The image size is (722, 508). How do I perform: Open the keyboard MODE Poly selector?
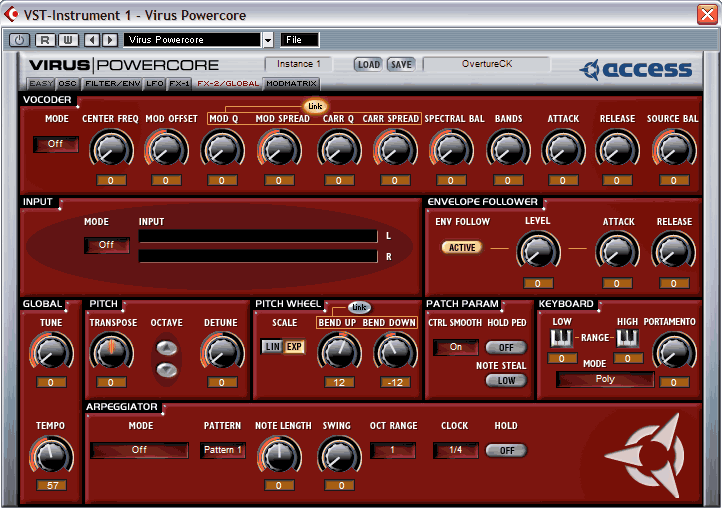(x=605, y=380)
